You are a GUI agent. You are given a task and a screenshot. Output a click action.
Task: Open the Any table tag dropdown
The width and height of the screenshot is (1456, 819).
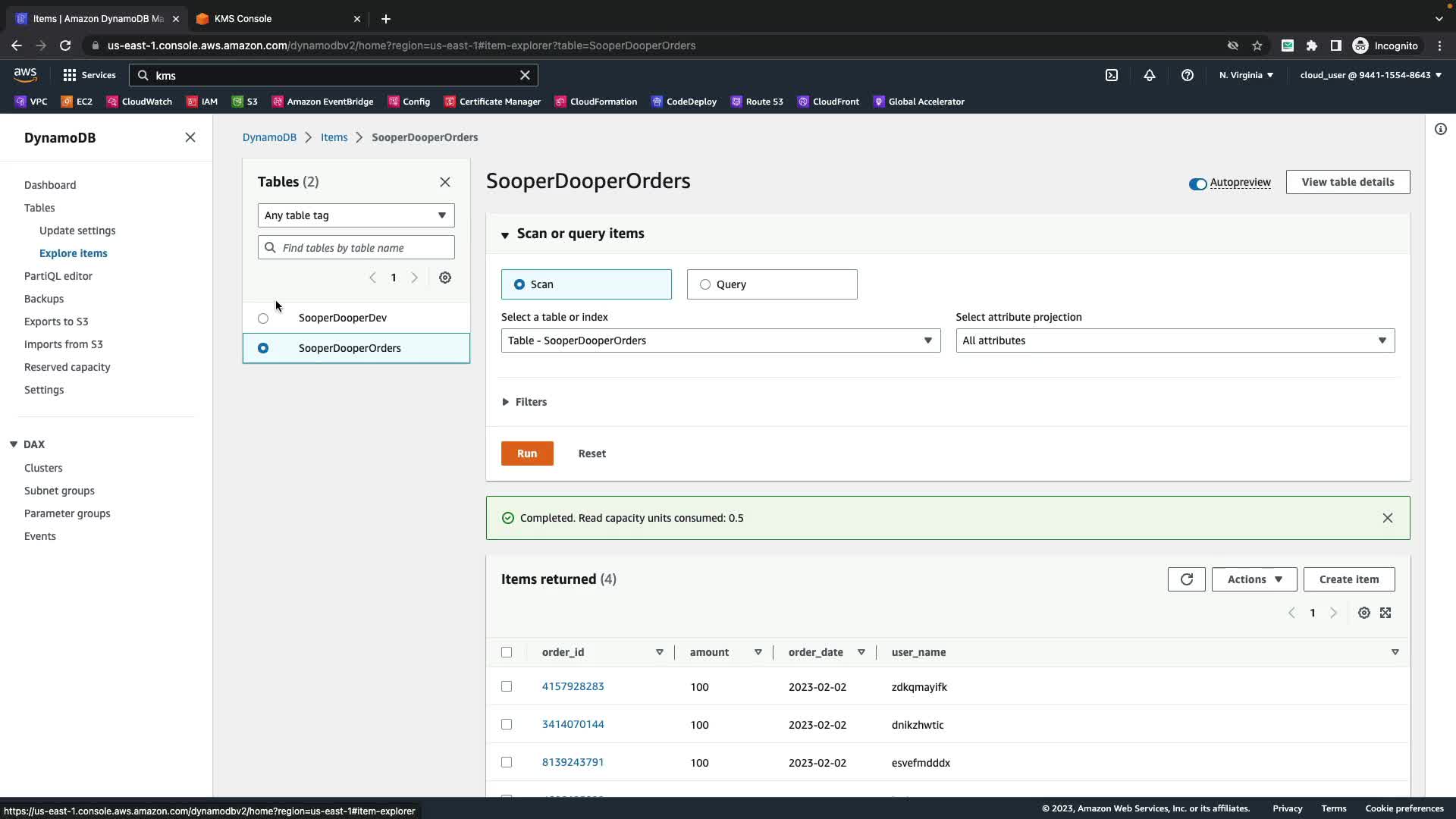[356, 215]
